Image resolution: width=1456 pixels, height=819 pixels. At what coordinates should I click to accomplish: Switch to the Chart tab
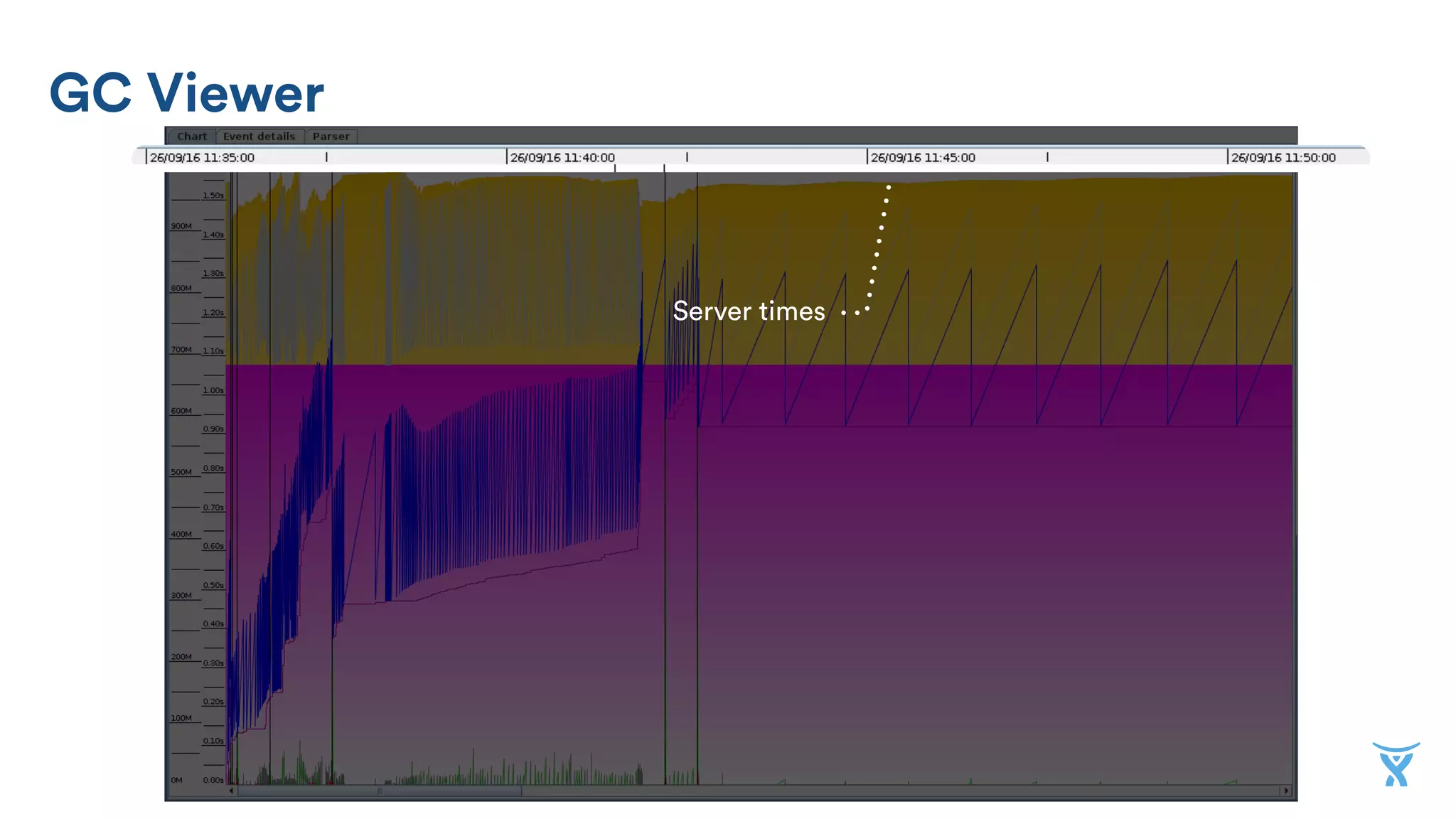[191, 136]
